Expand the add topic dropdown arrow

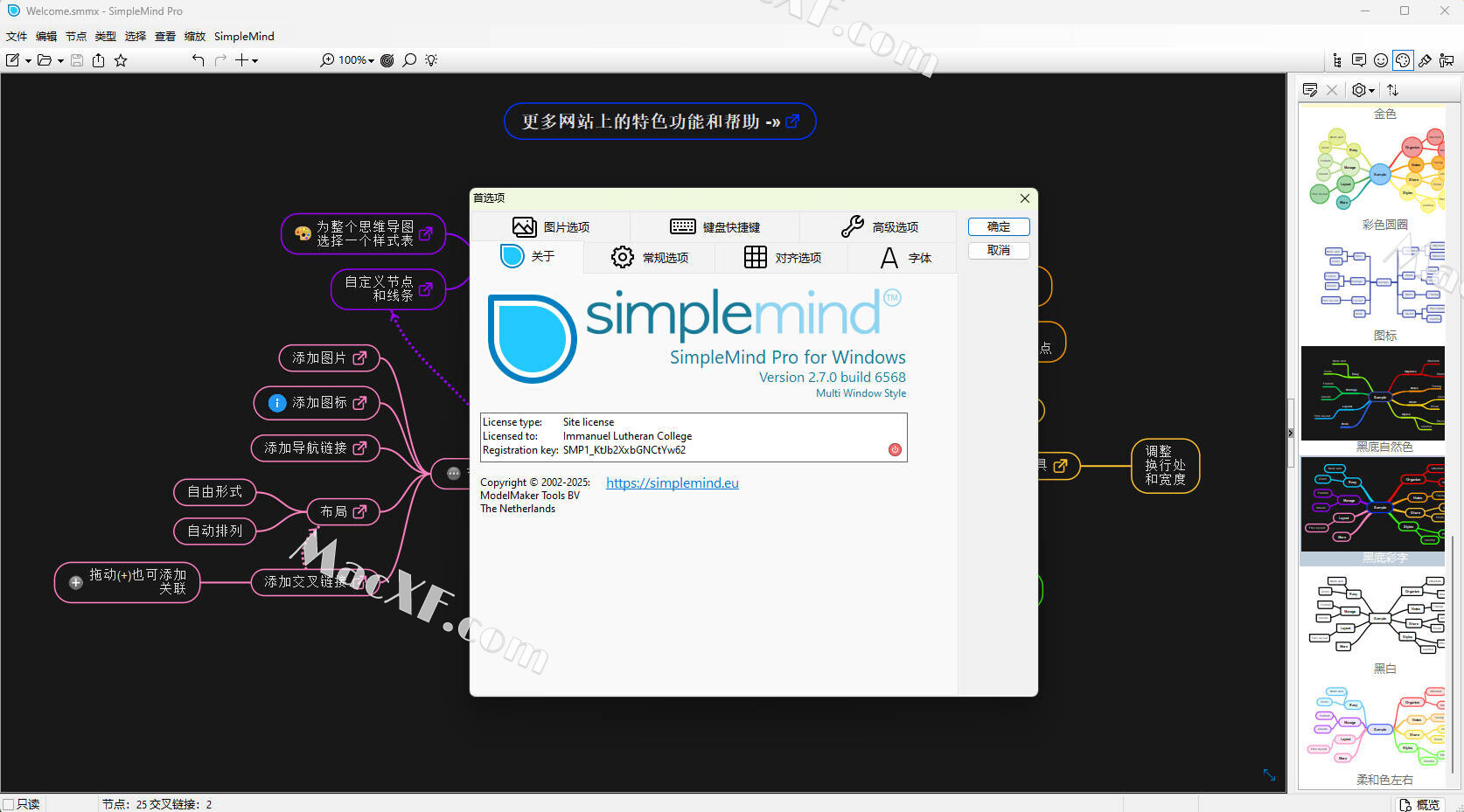255,61
